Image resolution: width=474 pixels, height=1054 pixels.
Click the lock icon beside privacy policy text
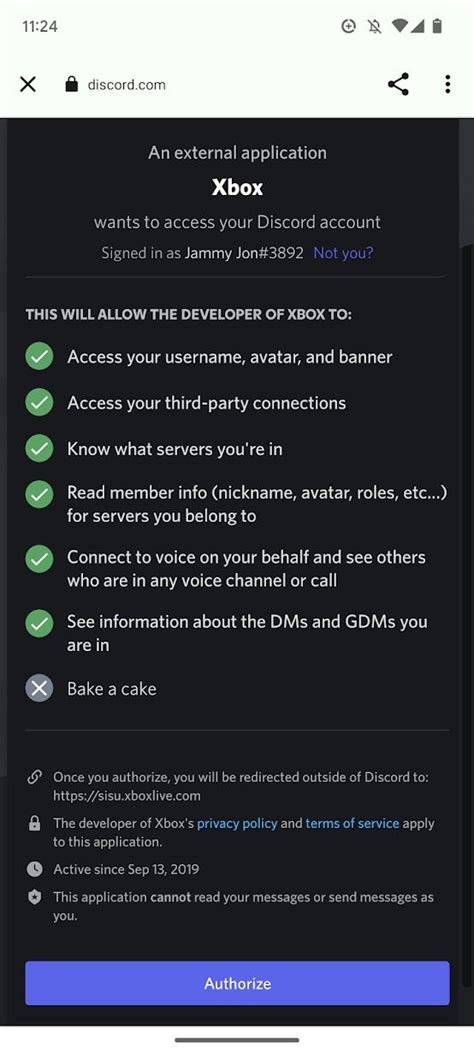[34, 823]
